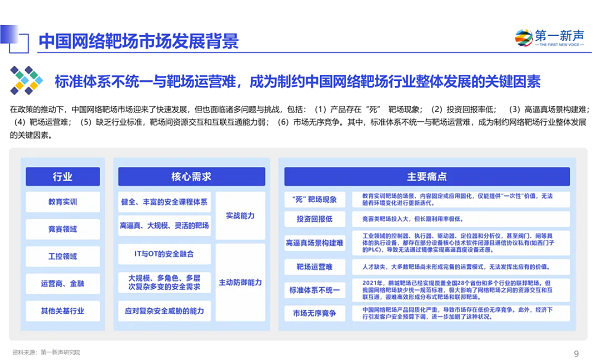Click the description beginning 人才缺失
Viewport: 600px width, 364px height.
(x=461, y=267)
